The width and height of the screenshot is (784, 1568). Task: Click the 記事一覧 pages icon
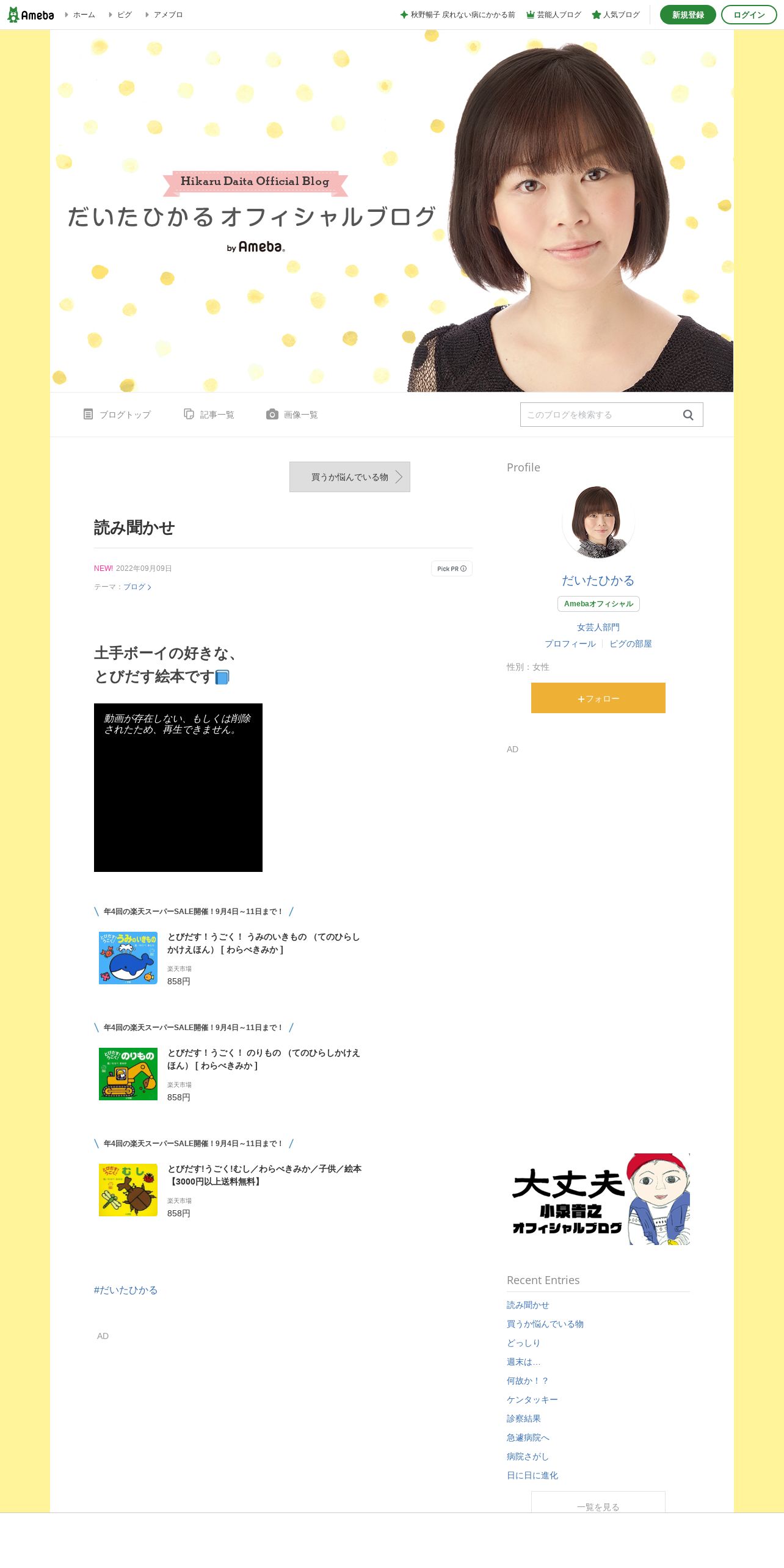point(189,414)
